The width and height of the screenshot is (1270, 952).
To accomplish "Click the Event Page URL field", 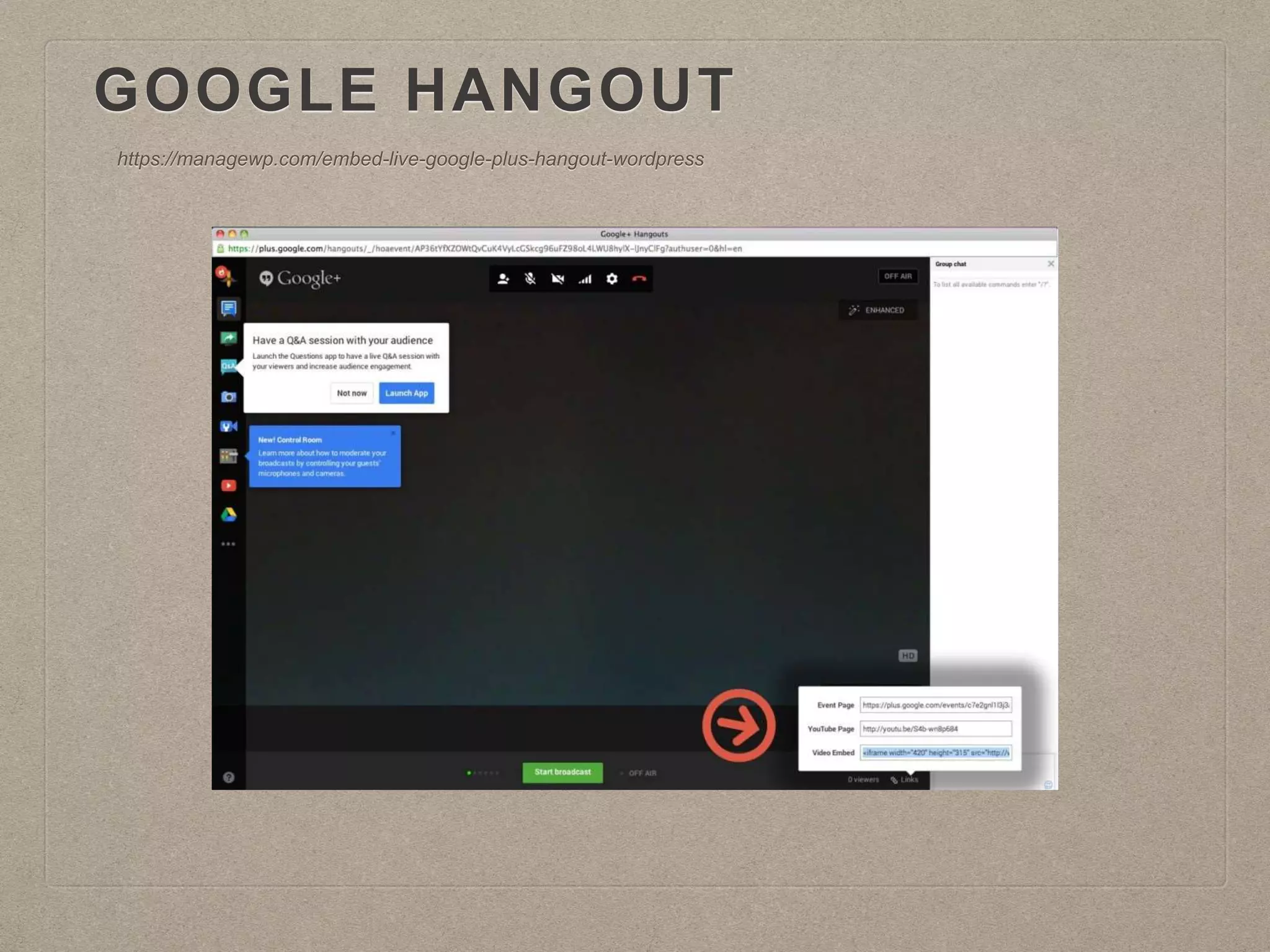I will [x=936, y=705].
